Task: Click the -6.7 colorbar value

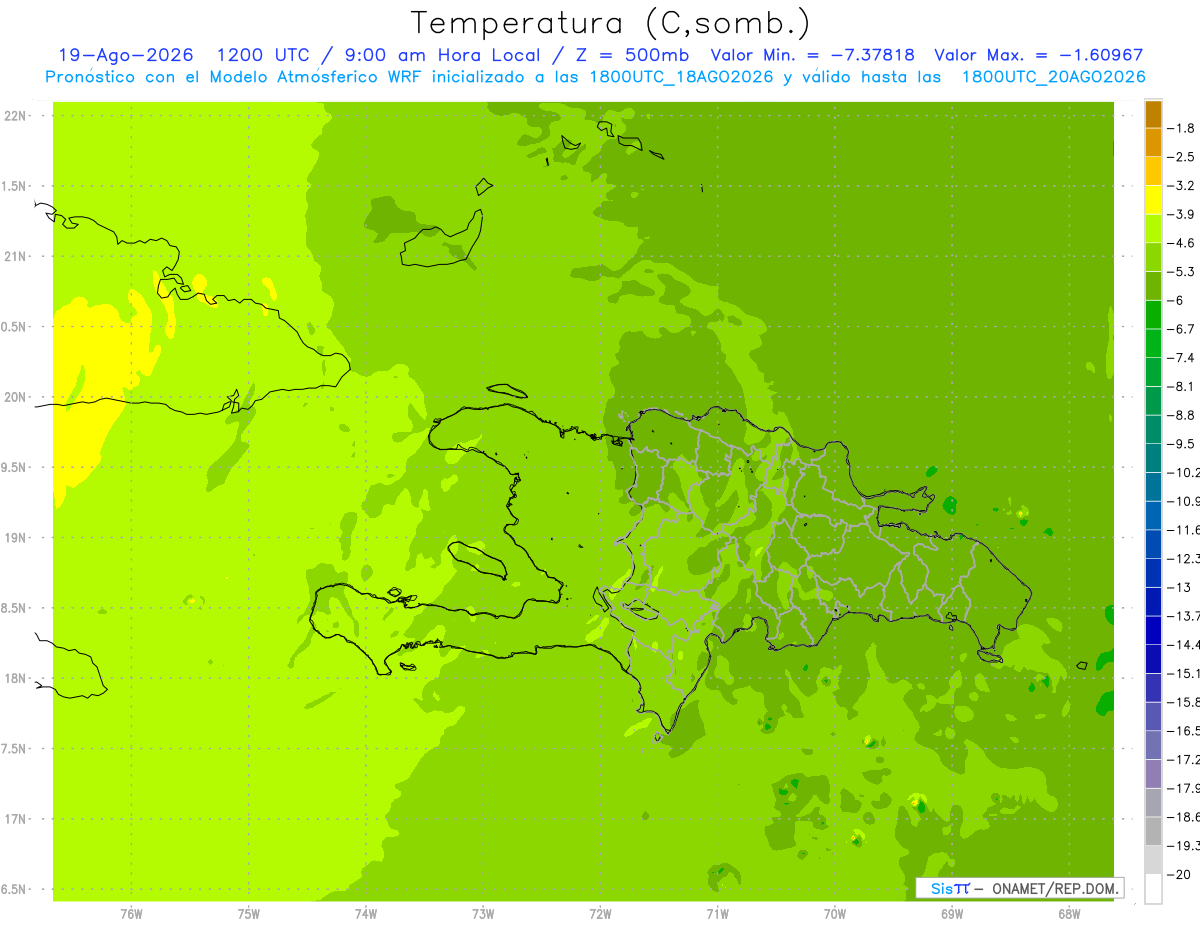Action: tap(1183, 329)
